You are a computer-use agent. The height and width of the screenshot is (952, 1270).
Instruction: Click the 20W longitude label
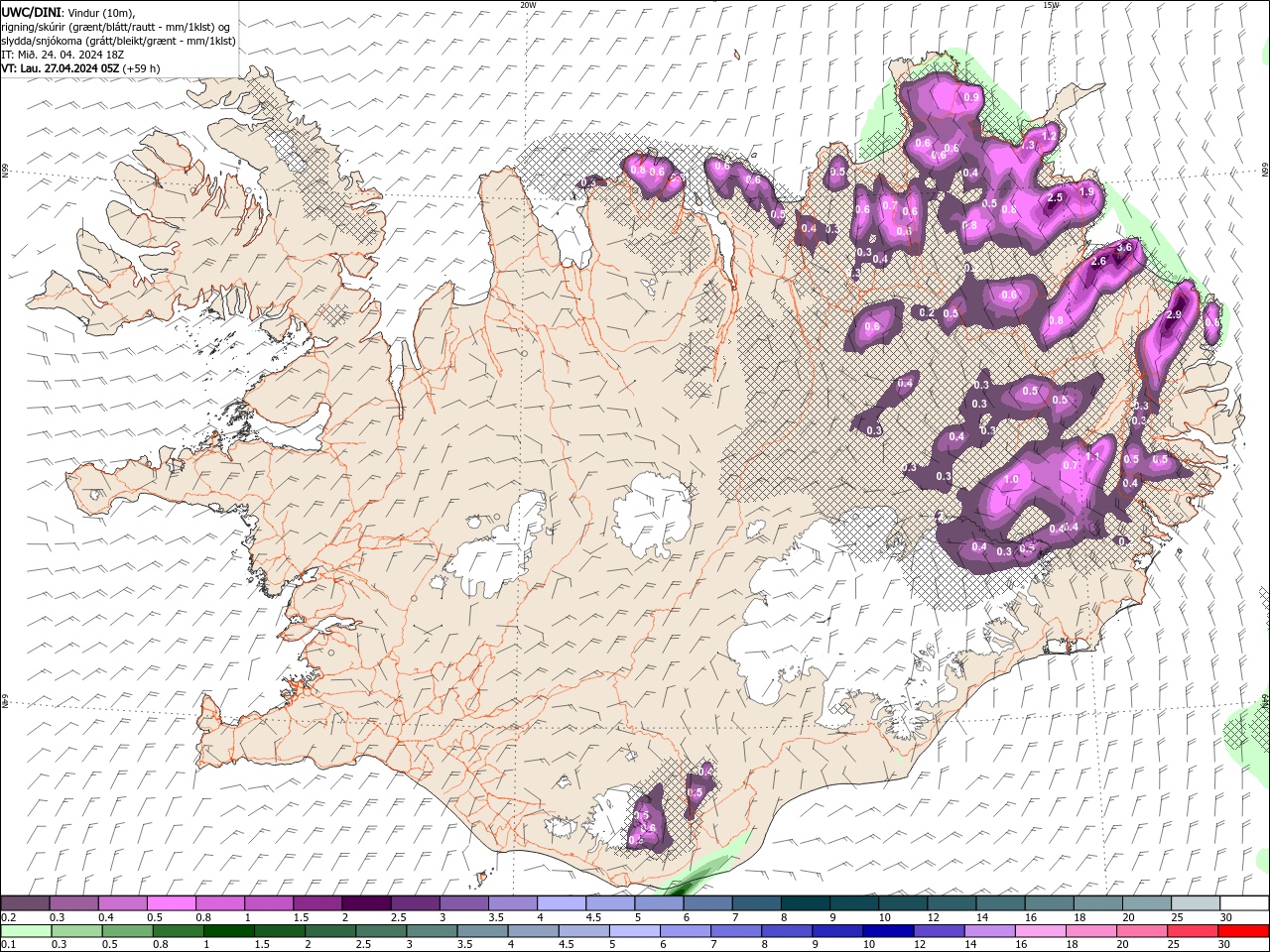point(528,5)
